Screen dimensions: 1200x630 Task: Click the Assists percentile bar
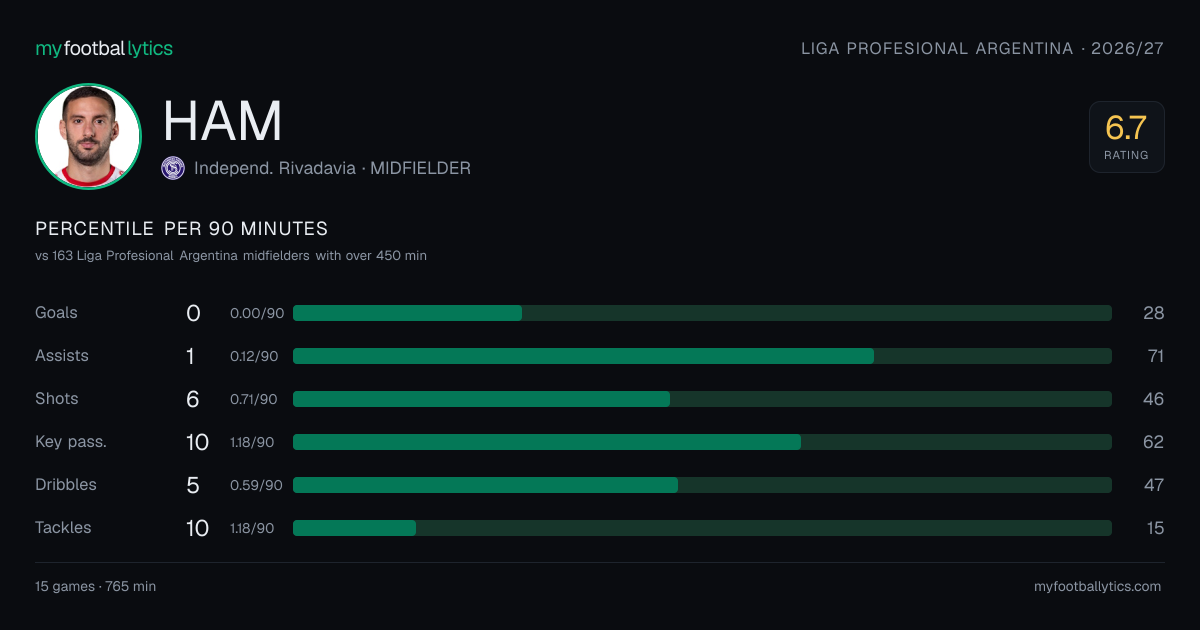[702, 356]
